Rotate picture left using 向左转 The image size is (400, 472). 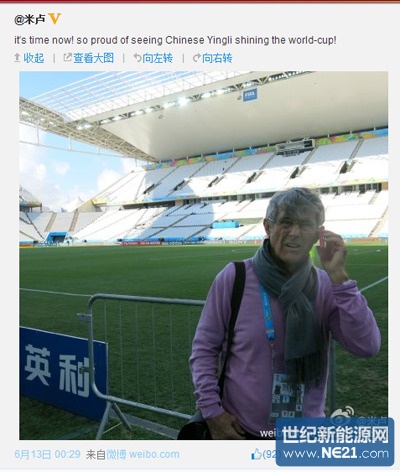pyautogui.click(x=158, y=58)
